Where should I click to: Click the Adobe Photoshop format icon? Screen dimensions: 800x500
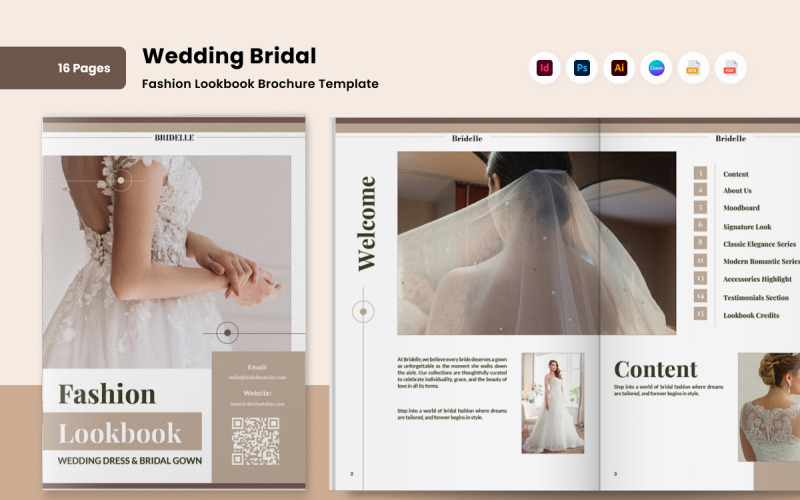click(x=582, y=68)
